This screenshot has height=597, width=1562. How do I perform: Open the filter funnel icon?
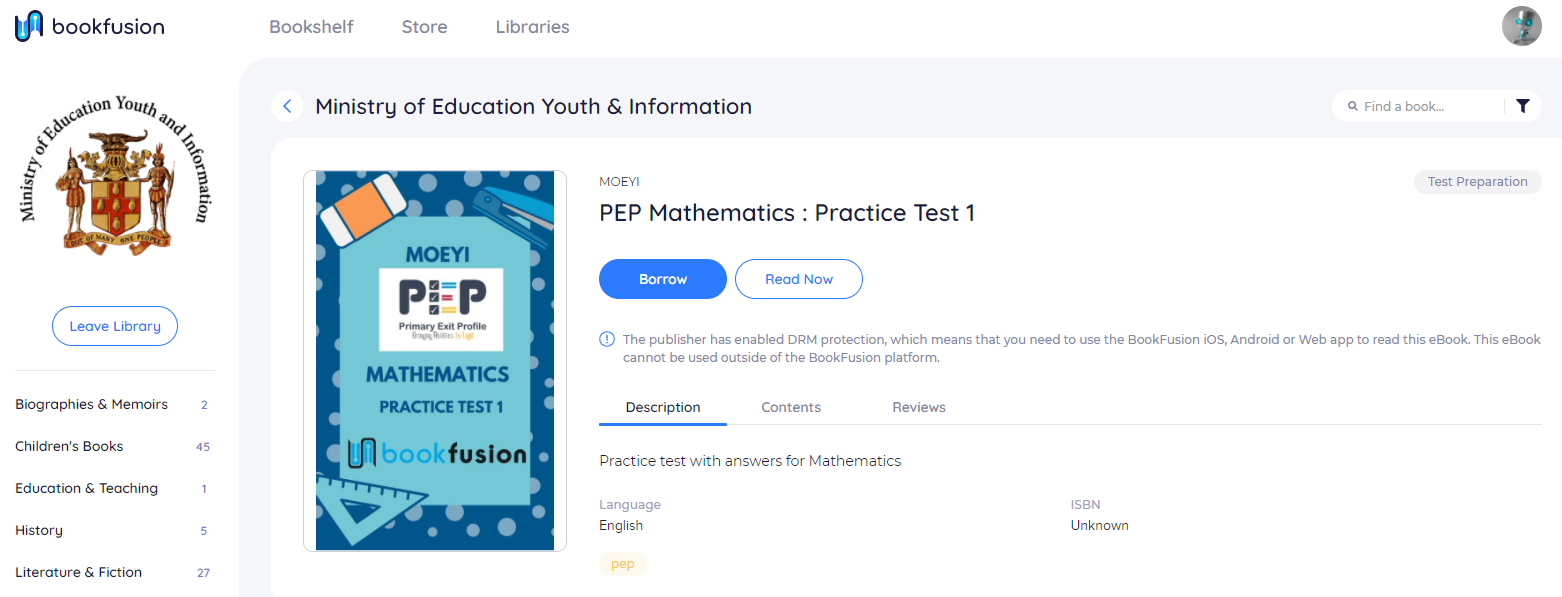1522,106
